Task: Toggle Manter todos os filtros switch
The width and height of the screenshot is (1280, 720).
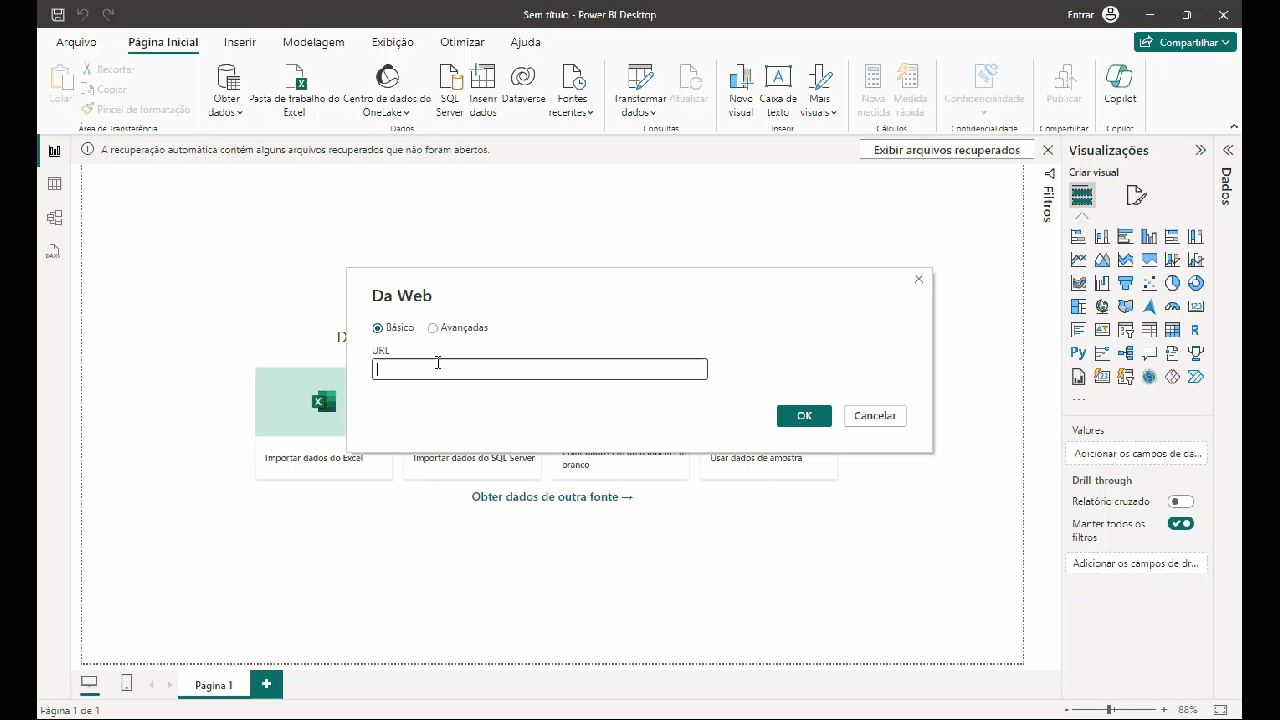Action: [1181, 524]
